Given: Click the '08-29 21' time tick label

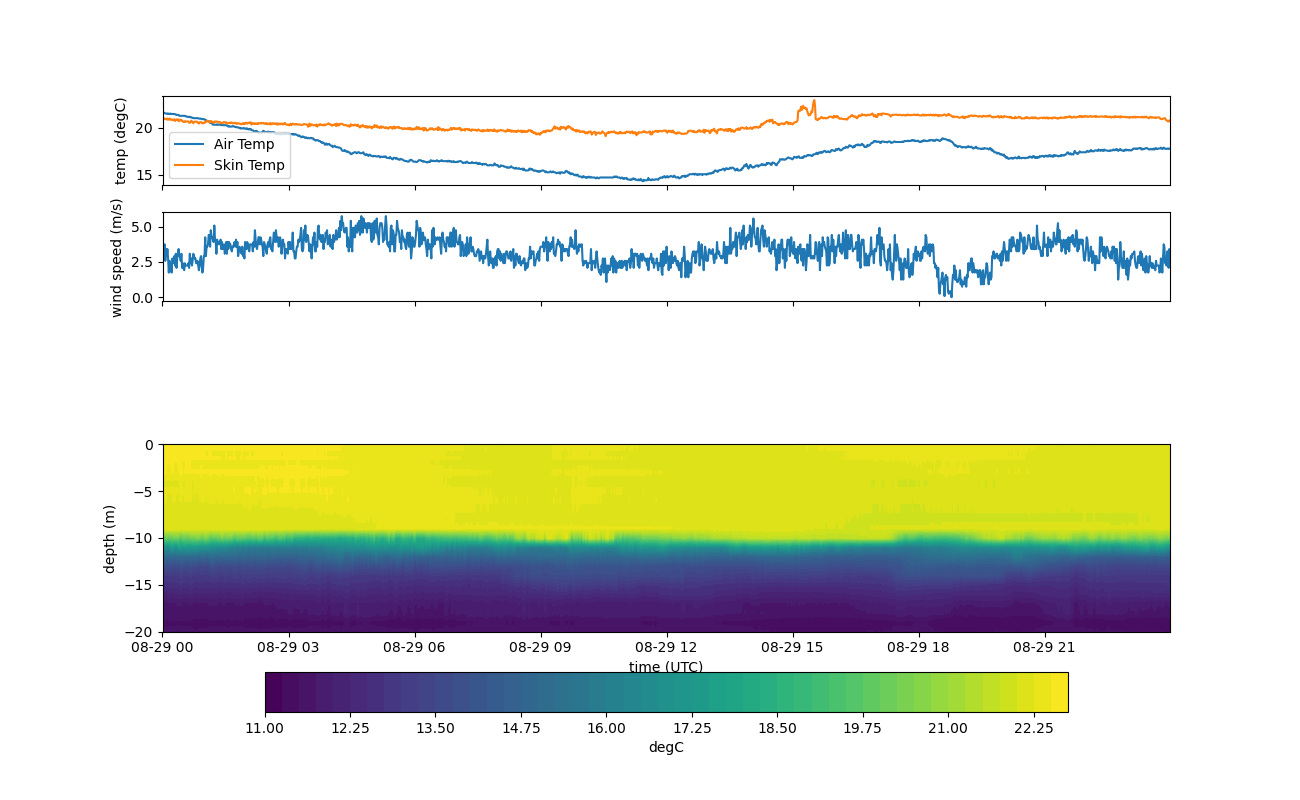Looking at the screenshot, I should click(1045, 647).
